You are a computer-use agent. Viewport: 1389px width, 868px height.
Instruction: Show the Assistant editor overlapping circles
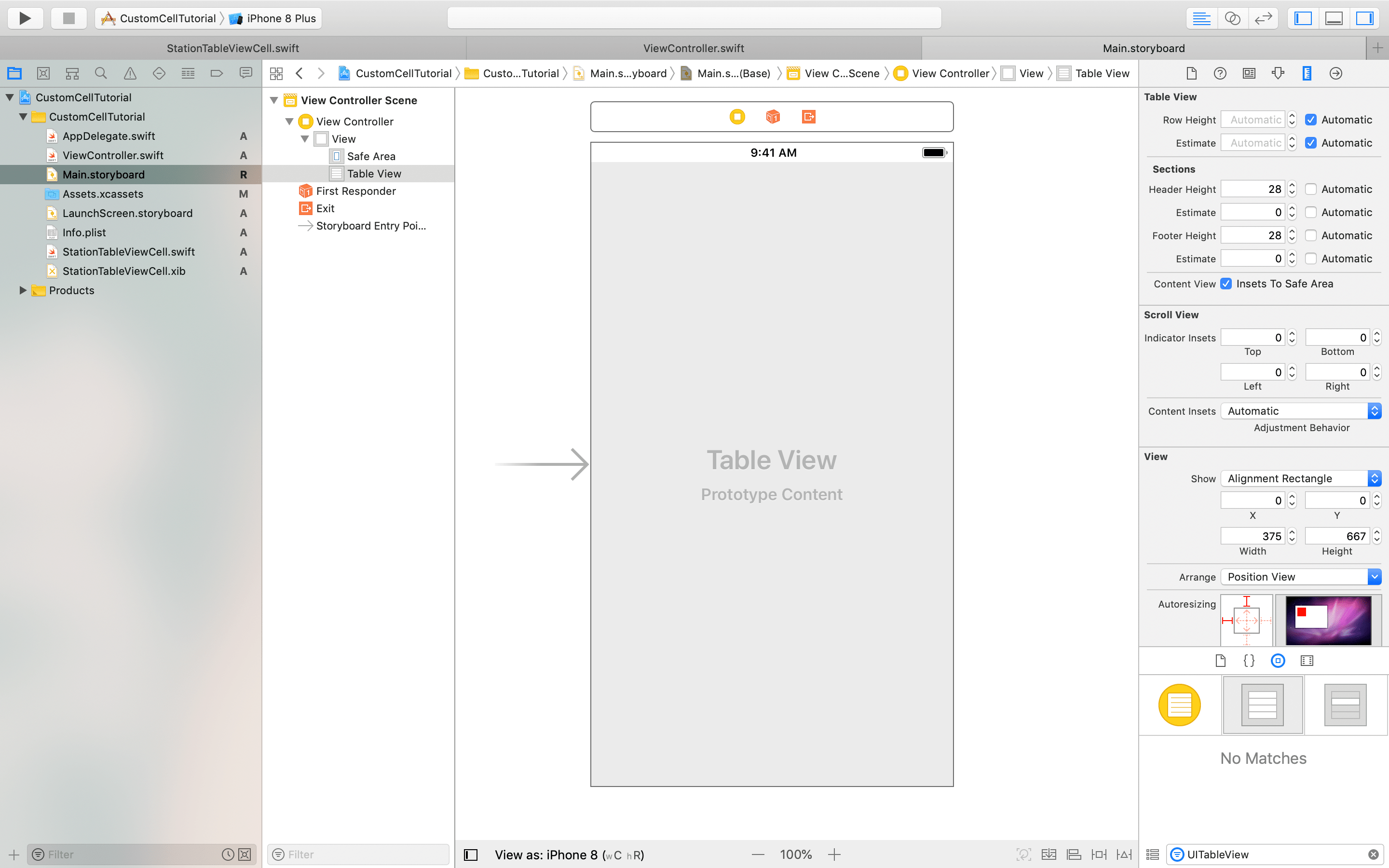[x=1232, y=18]
